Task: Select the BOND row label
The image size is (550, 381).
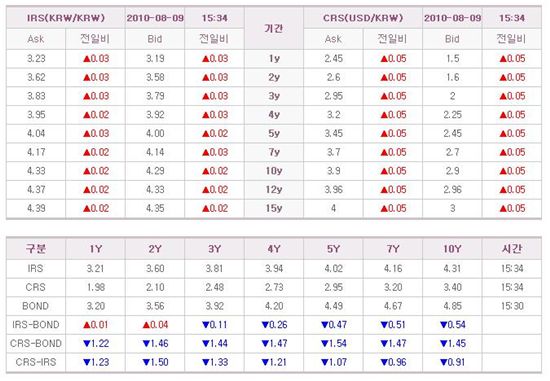Action: pos(35,306)
